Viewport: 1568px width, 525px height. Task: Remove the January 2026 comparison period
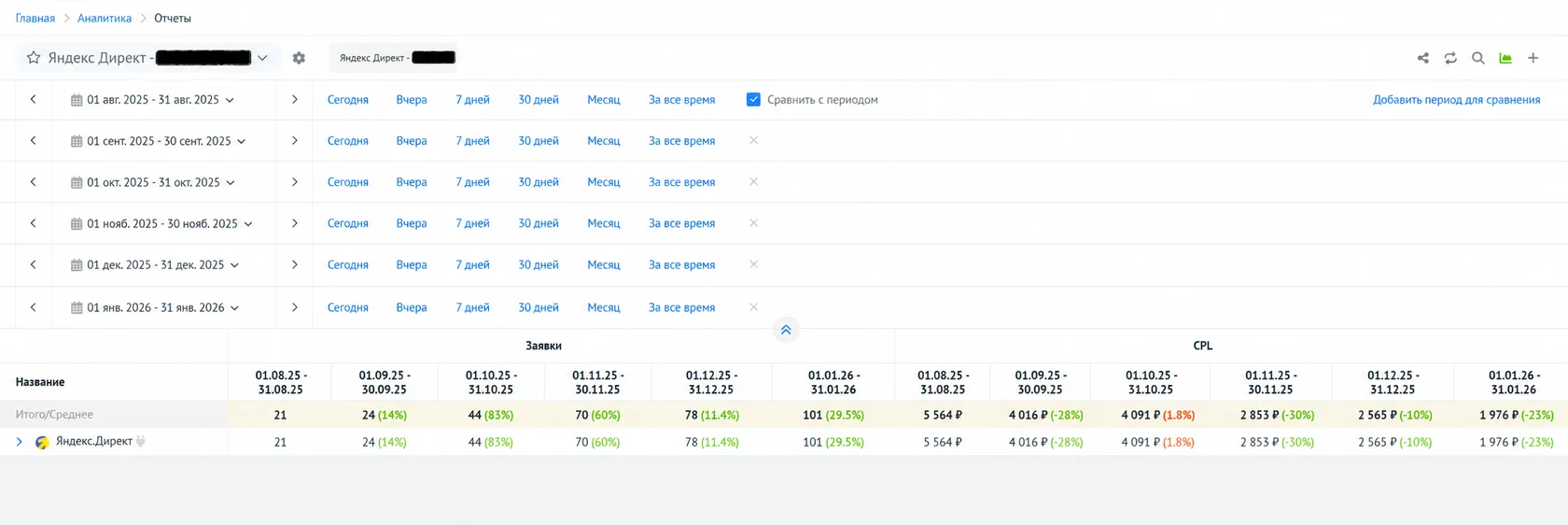[x=753, y=306]
